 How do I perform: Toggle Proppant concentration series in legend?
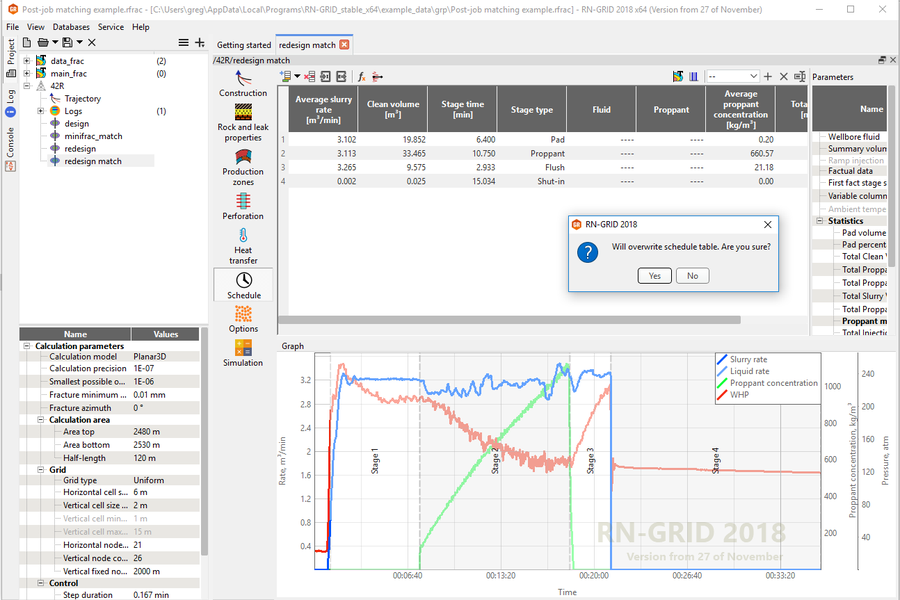722,383
